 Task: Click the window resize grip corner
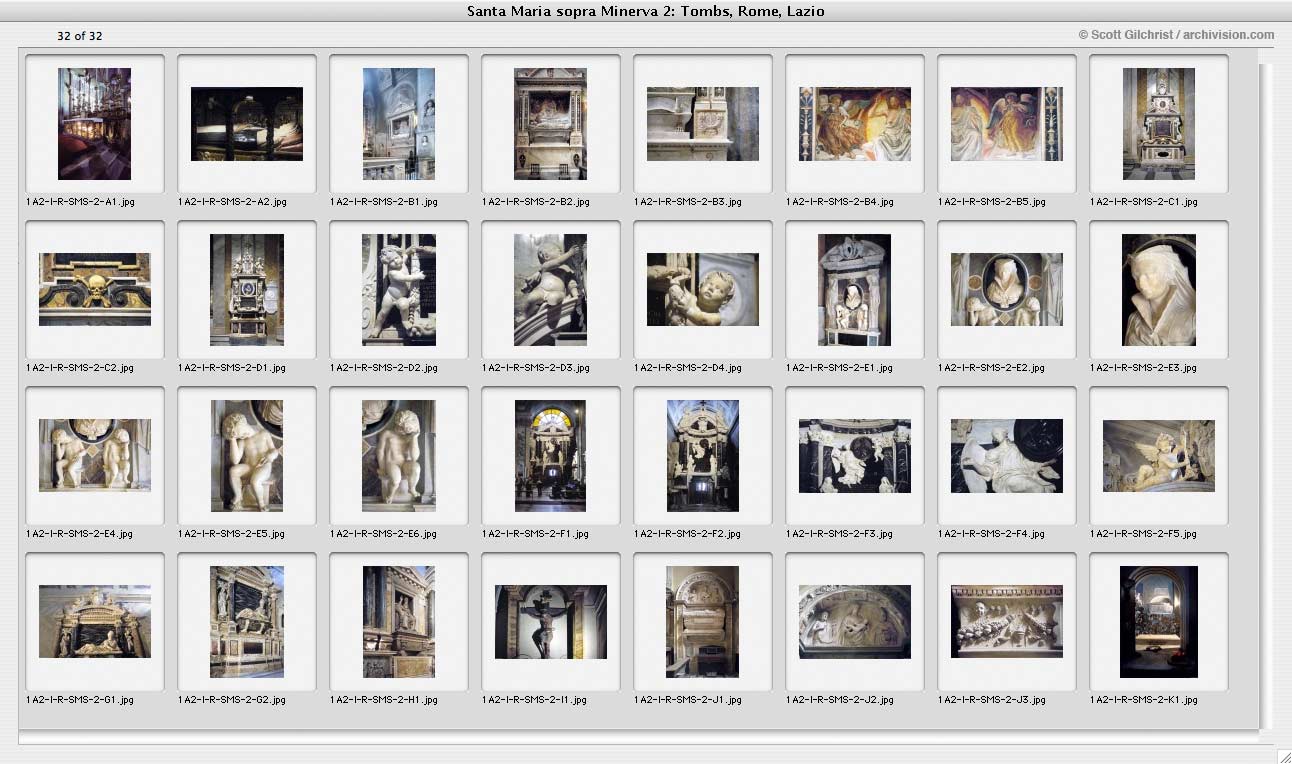click(1284, 756)
